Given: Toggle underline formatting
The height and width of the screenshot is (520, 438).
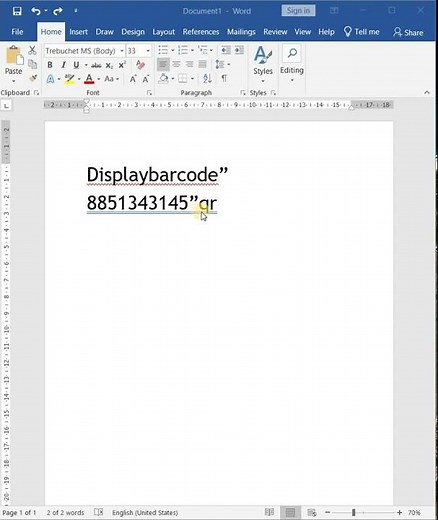Looking at the screenshot, I should [x=76, y=65].
